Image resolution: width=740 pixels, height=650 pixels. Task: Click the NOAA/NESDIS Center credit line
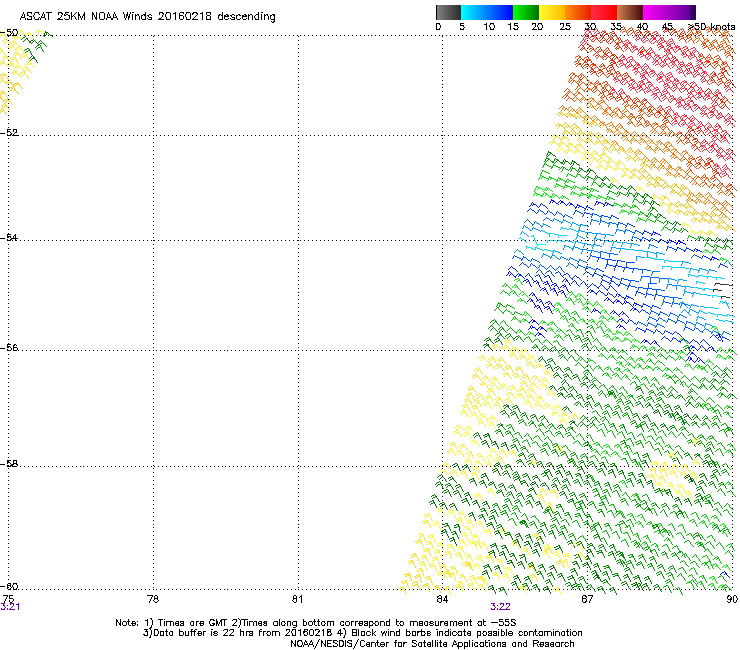[432, 644]
